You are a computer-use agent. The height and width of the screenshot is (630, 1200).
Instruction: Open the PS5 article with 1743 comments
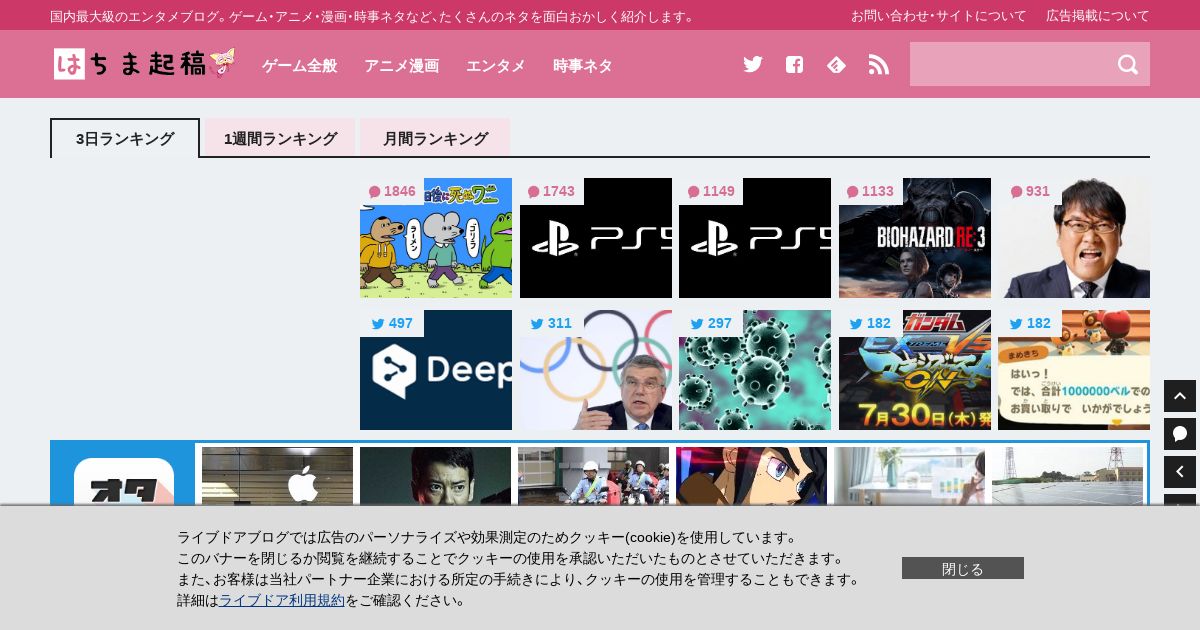596,238
